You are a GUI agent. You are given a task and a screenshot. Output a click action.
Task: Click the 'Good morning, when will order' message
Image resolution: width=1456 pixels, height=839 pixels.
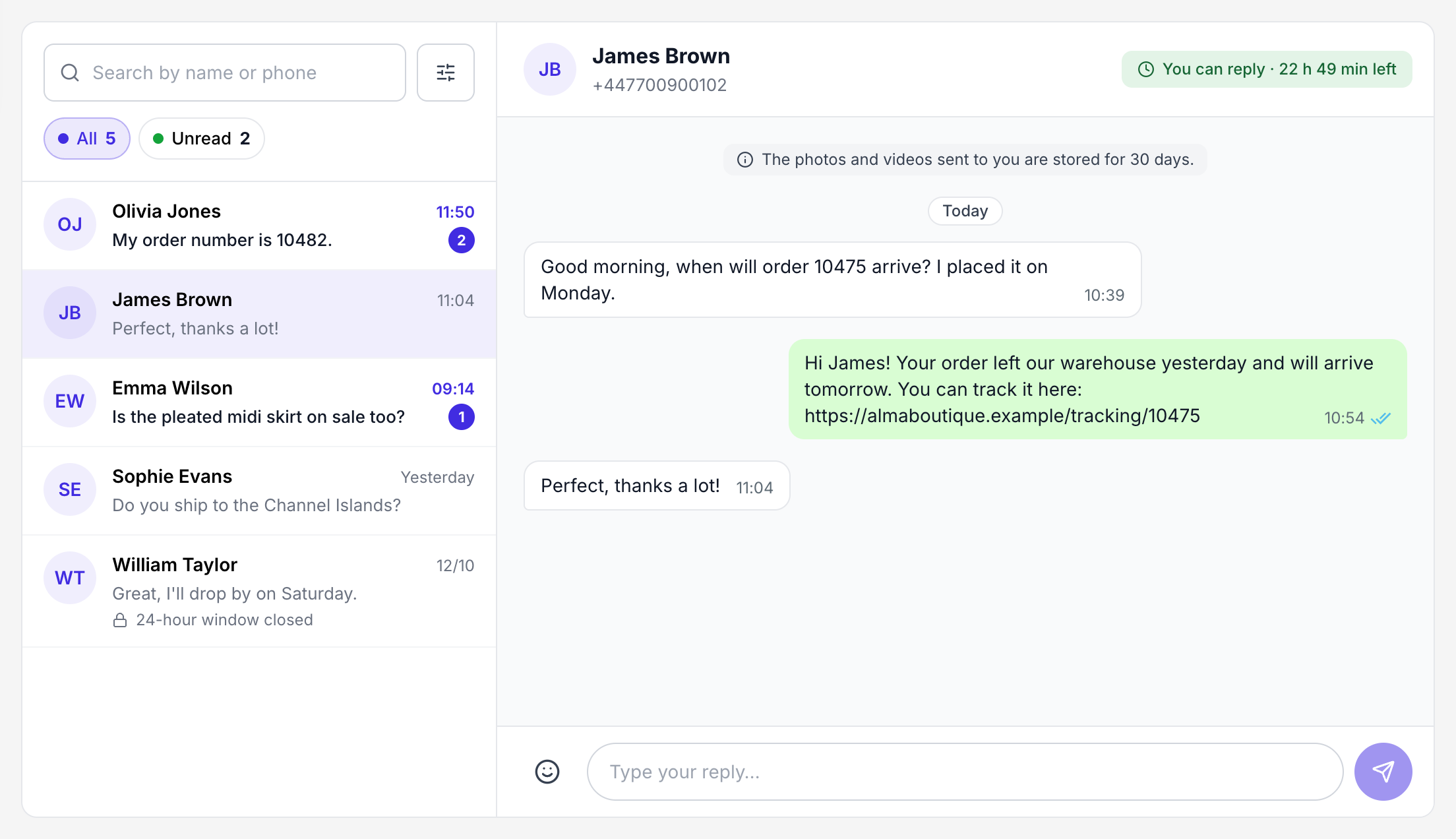click(833, 280)
